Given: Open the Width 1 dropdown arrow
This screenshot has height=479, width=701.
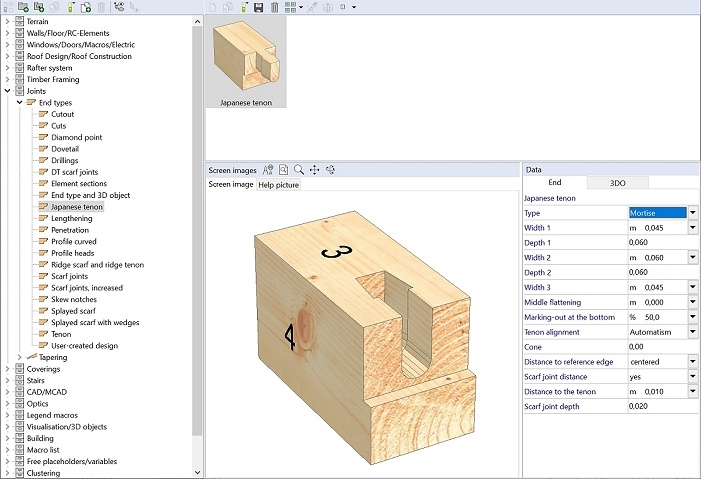Looking at the screenshot, I should pyautogui.click(x=693, y=228).
